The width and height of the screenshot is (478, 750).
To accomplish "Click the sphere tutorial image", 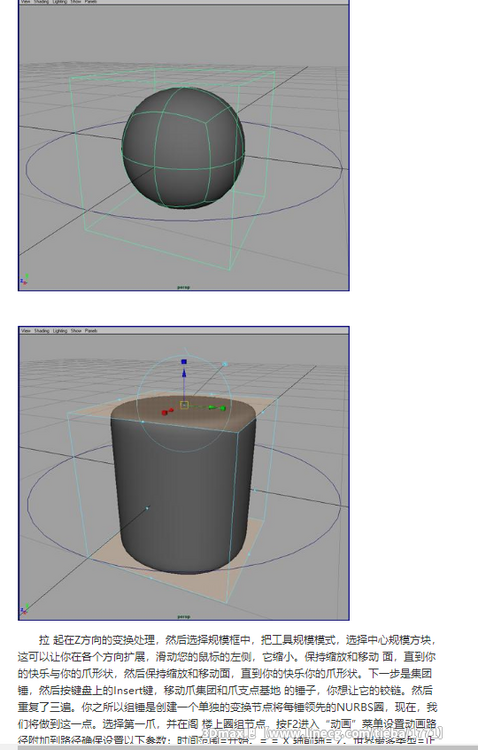I will pos(184,145).
